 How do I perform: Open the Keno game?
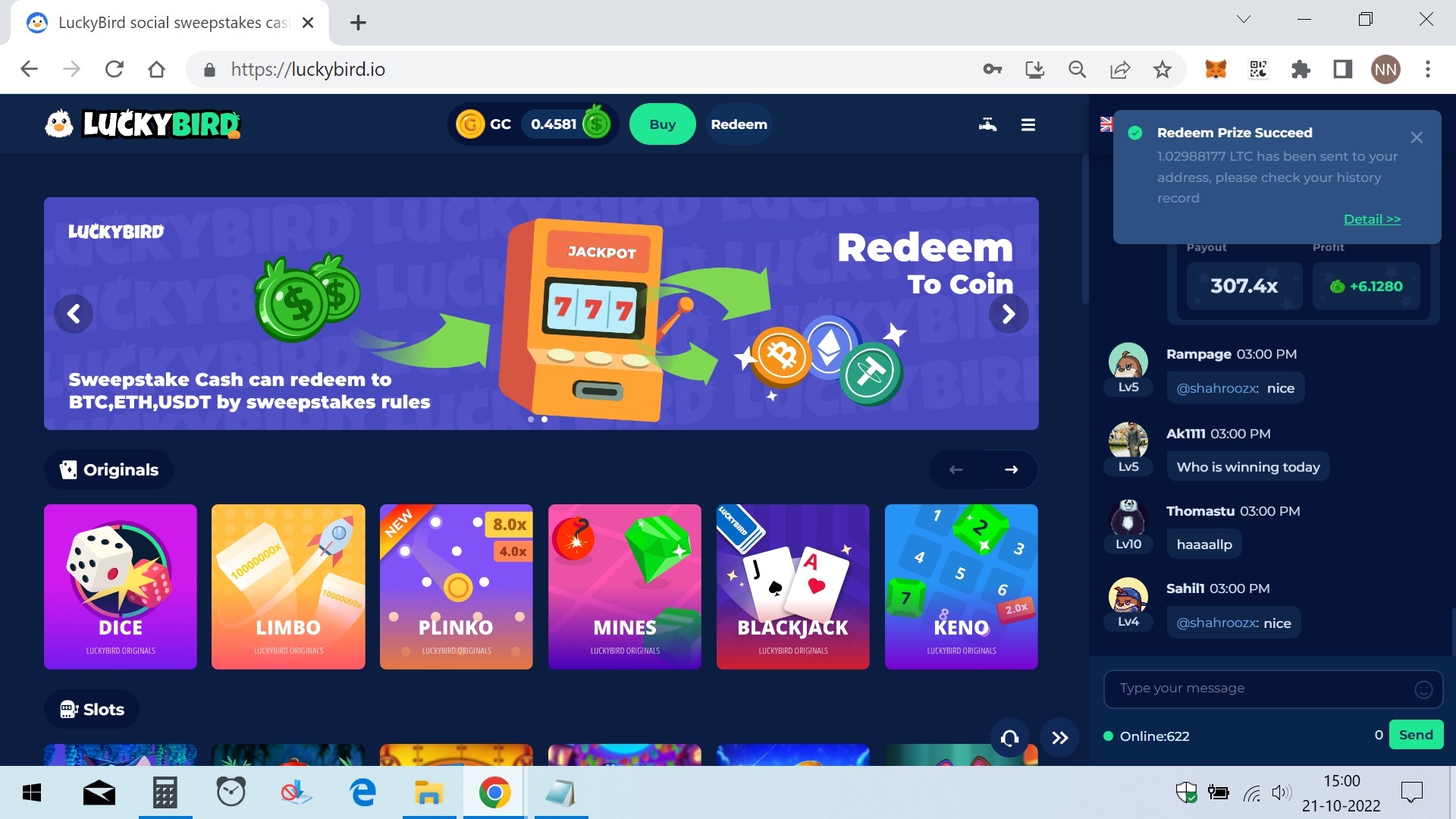click(x=962, y=587)
